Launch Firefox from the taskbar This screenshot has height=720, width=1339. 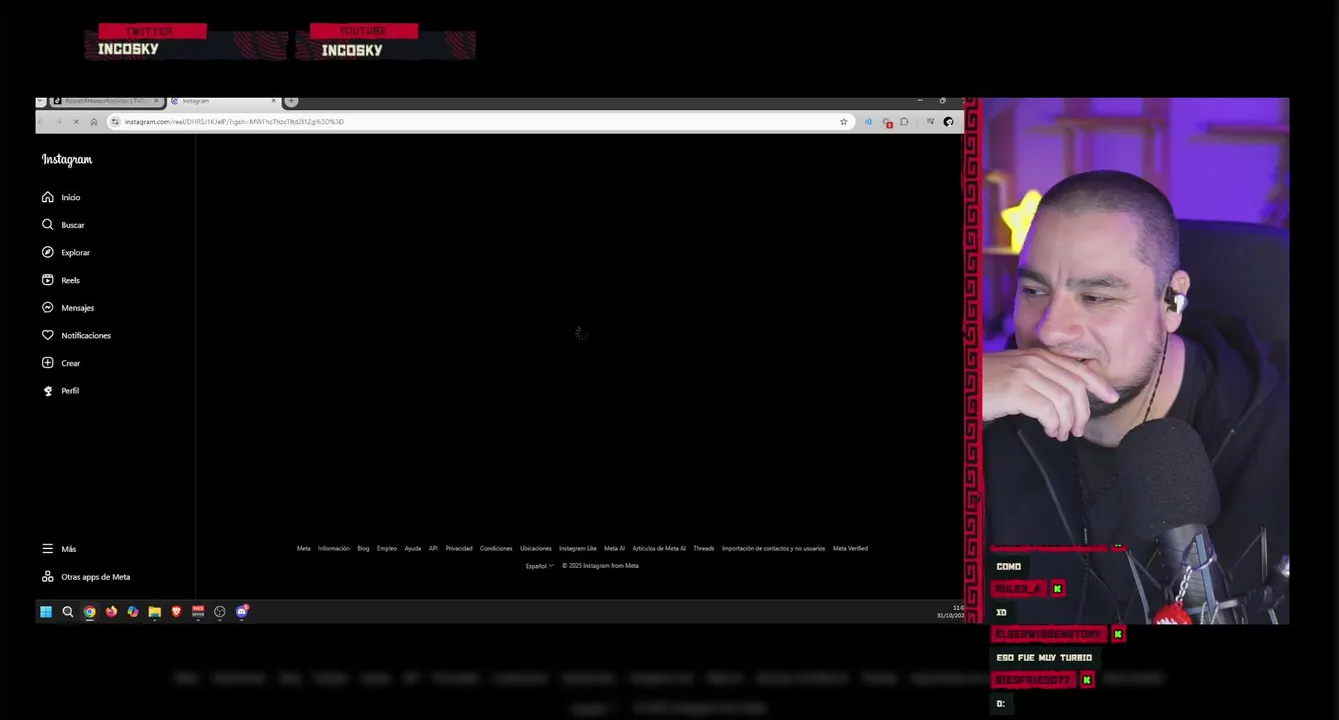pos(111,612)
